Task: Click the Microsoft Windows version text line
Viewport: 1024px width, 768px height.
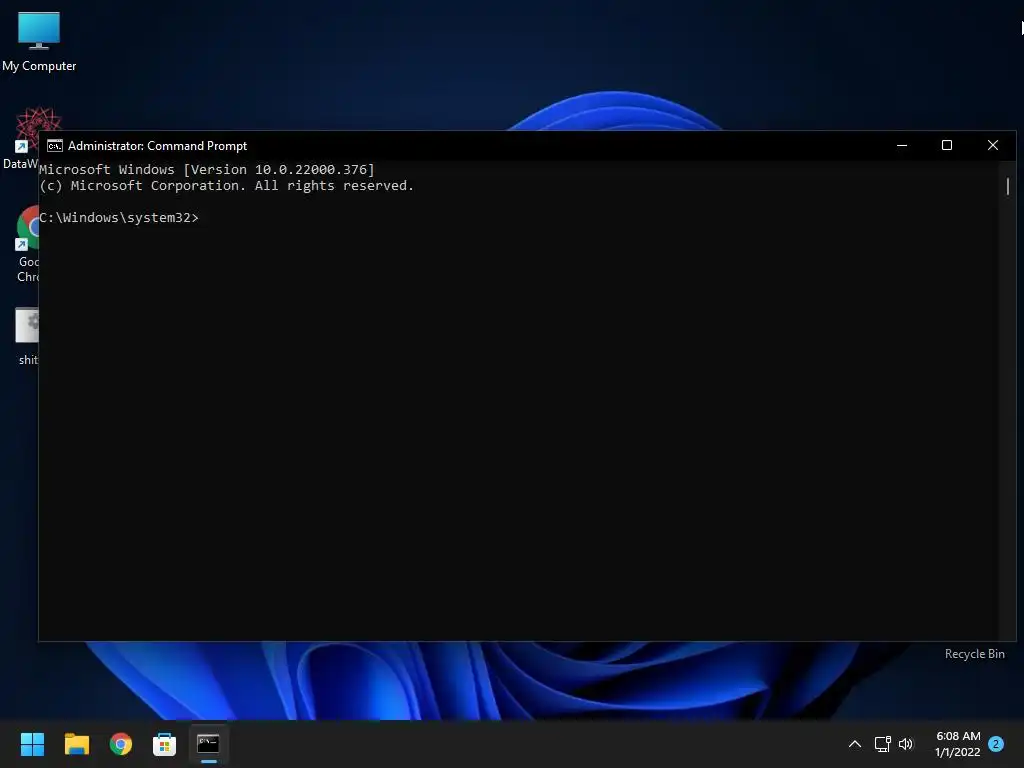Action: (207, 170)
